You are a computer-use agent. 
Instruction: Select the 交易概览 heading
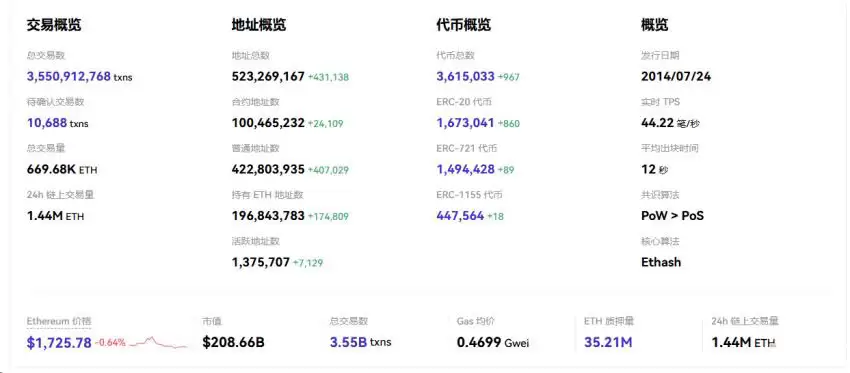[x=54, y=25]
